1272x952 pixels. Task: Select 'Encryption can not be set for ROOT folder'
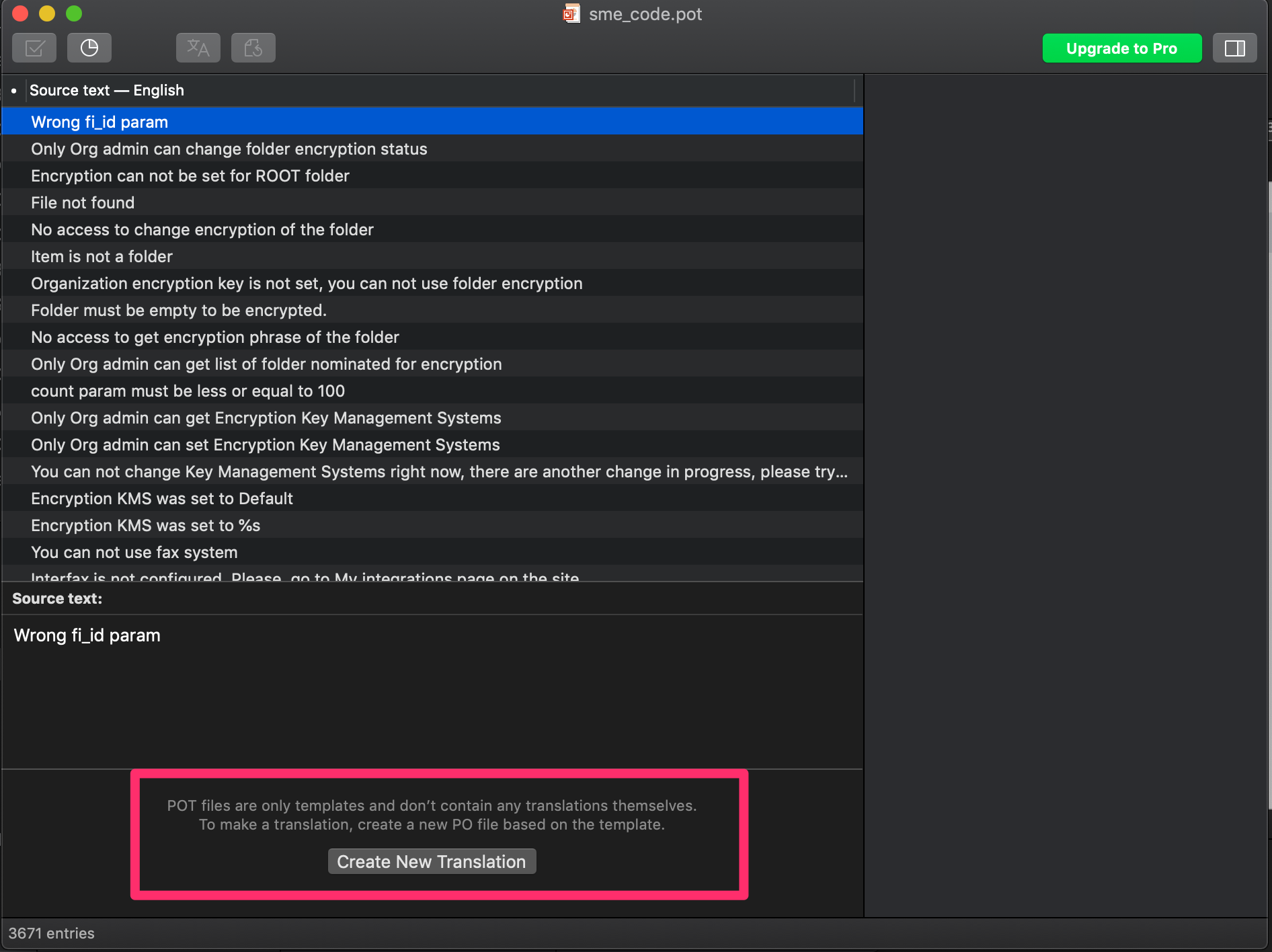190,175
